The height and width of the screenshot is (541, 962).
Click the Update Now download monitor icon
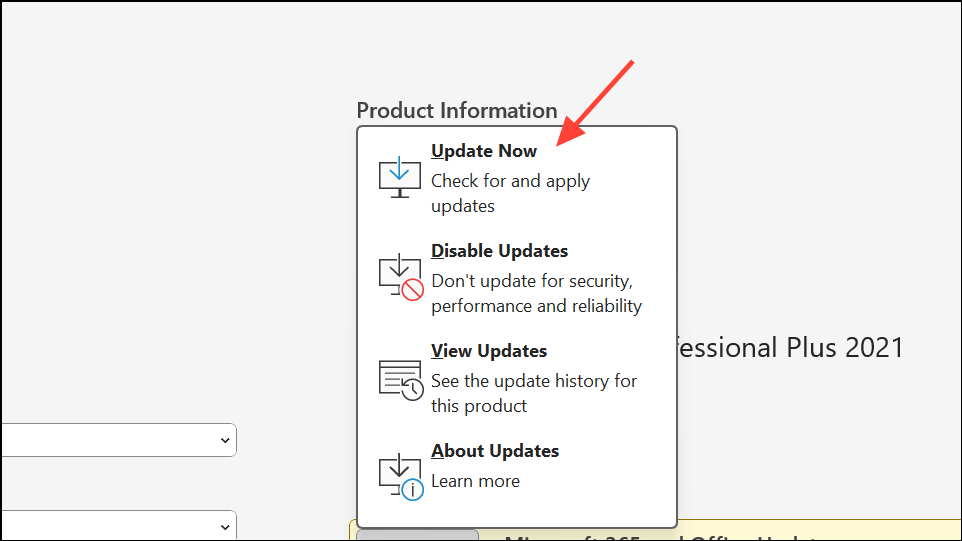pos(399,177)
